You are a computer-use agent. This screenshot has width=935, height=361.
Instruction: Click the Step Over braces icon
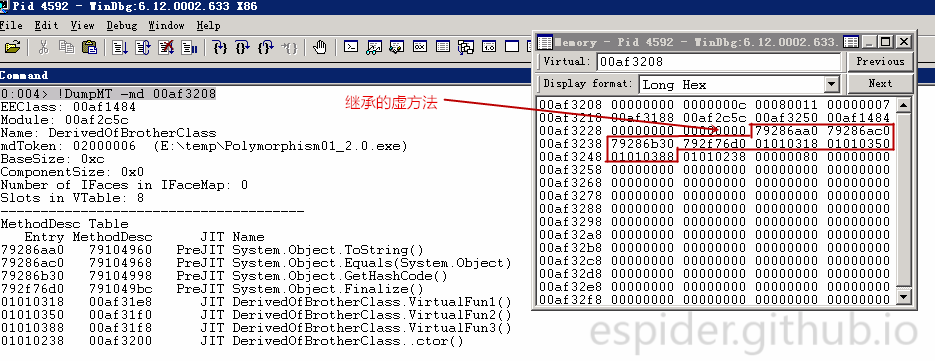pyautogui.click(x=243, y=47)
